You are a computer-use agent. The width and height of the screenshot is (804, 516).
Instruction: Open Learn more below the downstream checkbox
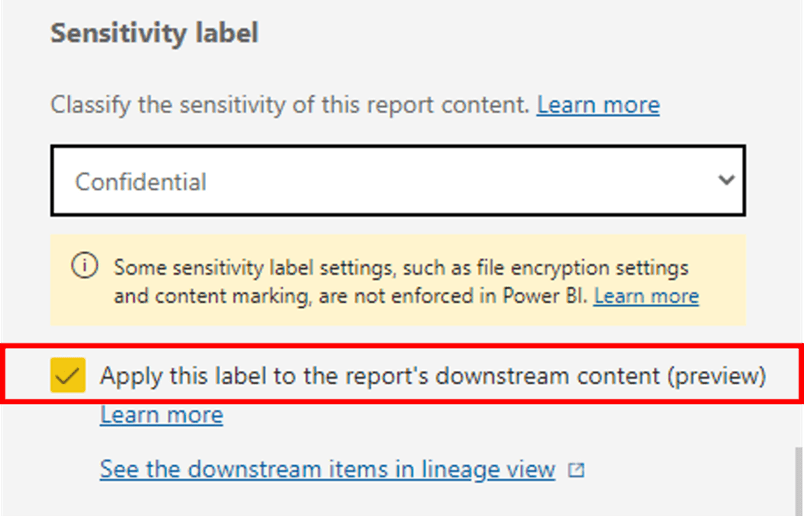tap(162, 414)
